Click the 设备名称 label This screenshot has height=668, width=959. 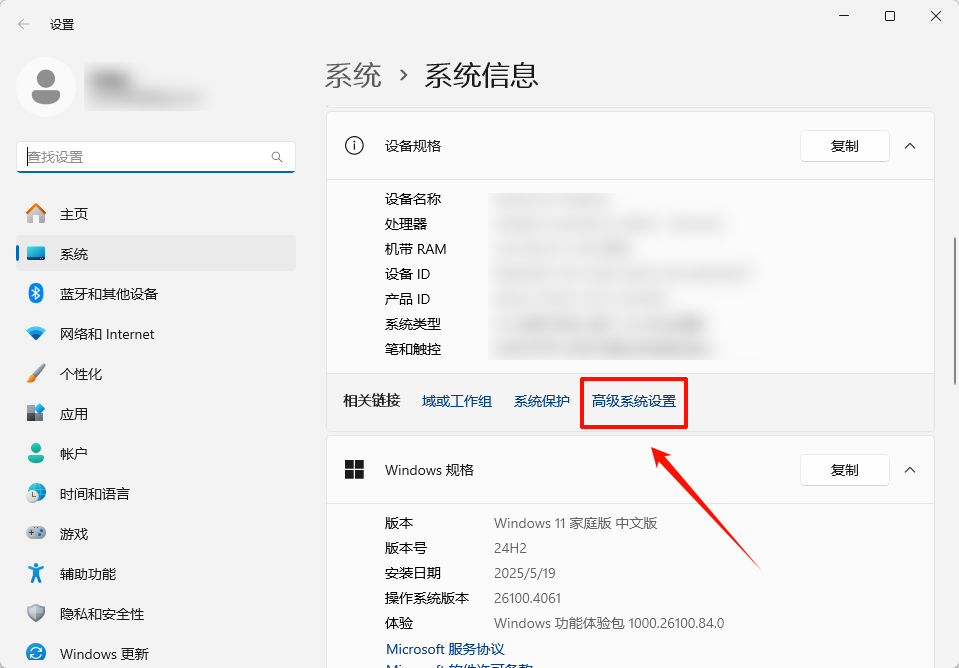click(x=413, y=199)
